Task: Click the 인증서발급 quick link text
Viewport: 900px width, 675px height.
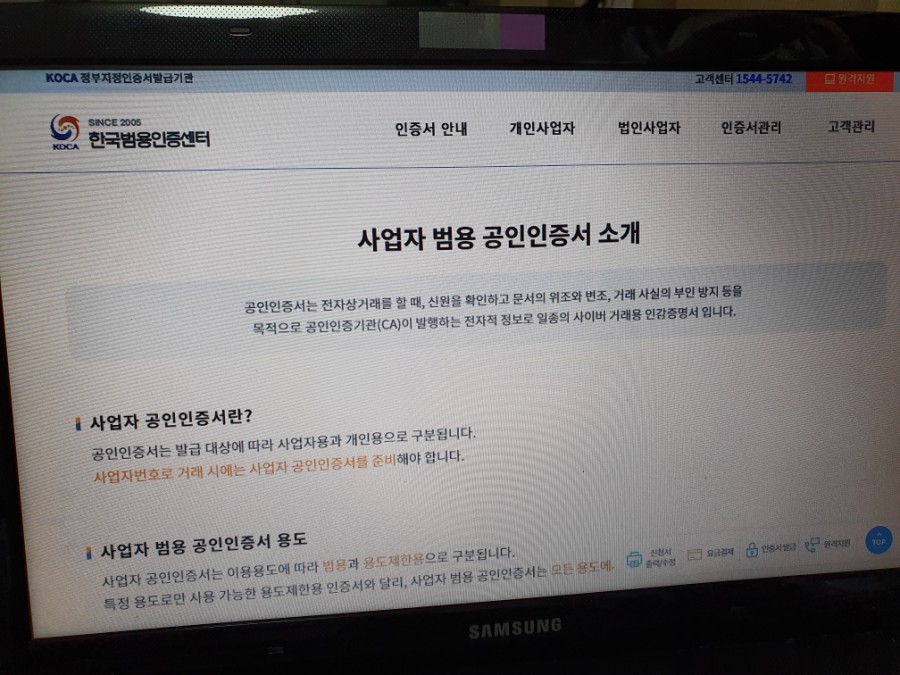Action: click(x=778, y=548)
